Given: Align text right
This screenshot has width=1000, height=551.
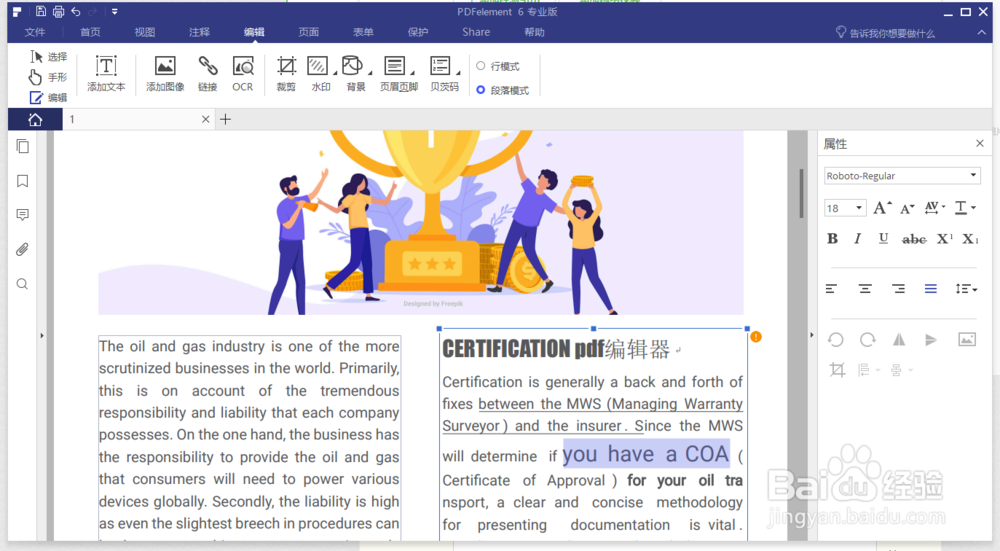Looking at the screenshot, I should 899,289.
